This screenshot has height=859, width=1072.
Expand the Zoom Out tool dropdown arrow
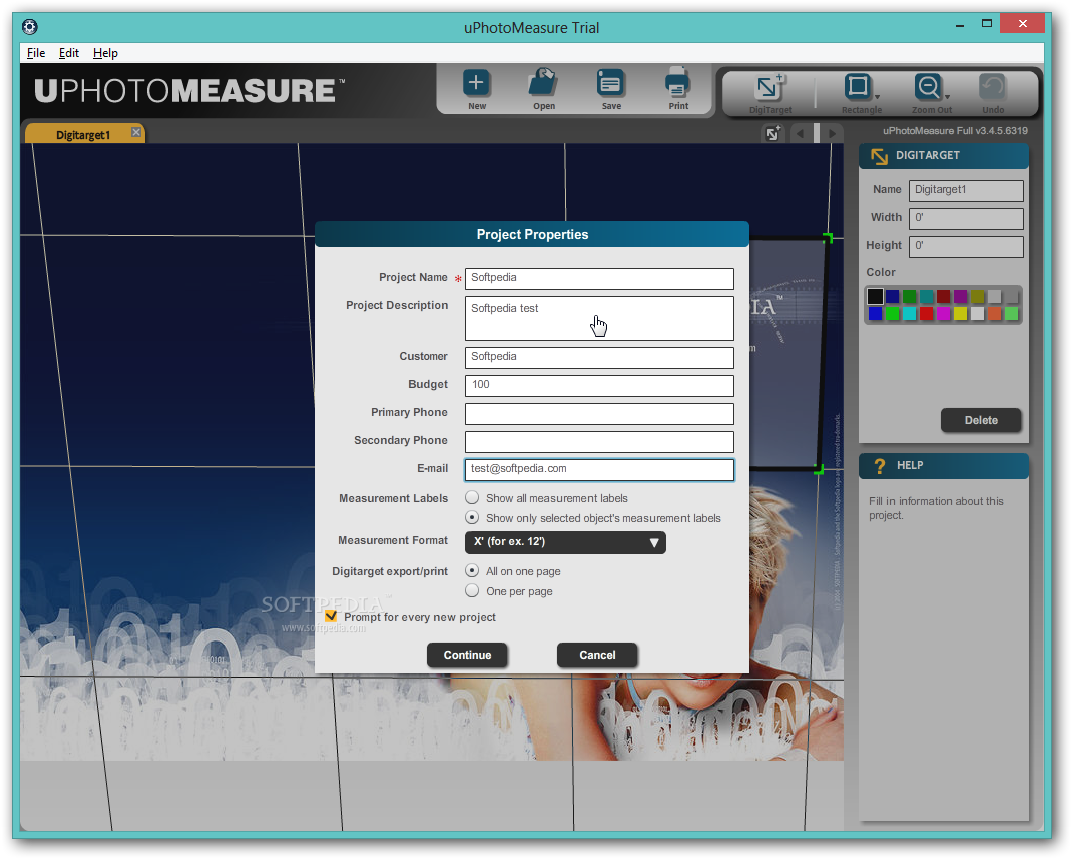pos(948,97)
